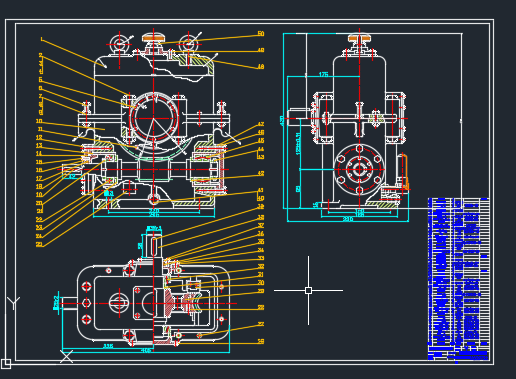Select part number label 31
Screen dimensions: 516x379
pos(261,275)
